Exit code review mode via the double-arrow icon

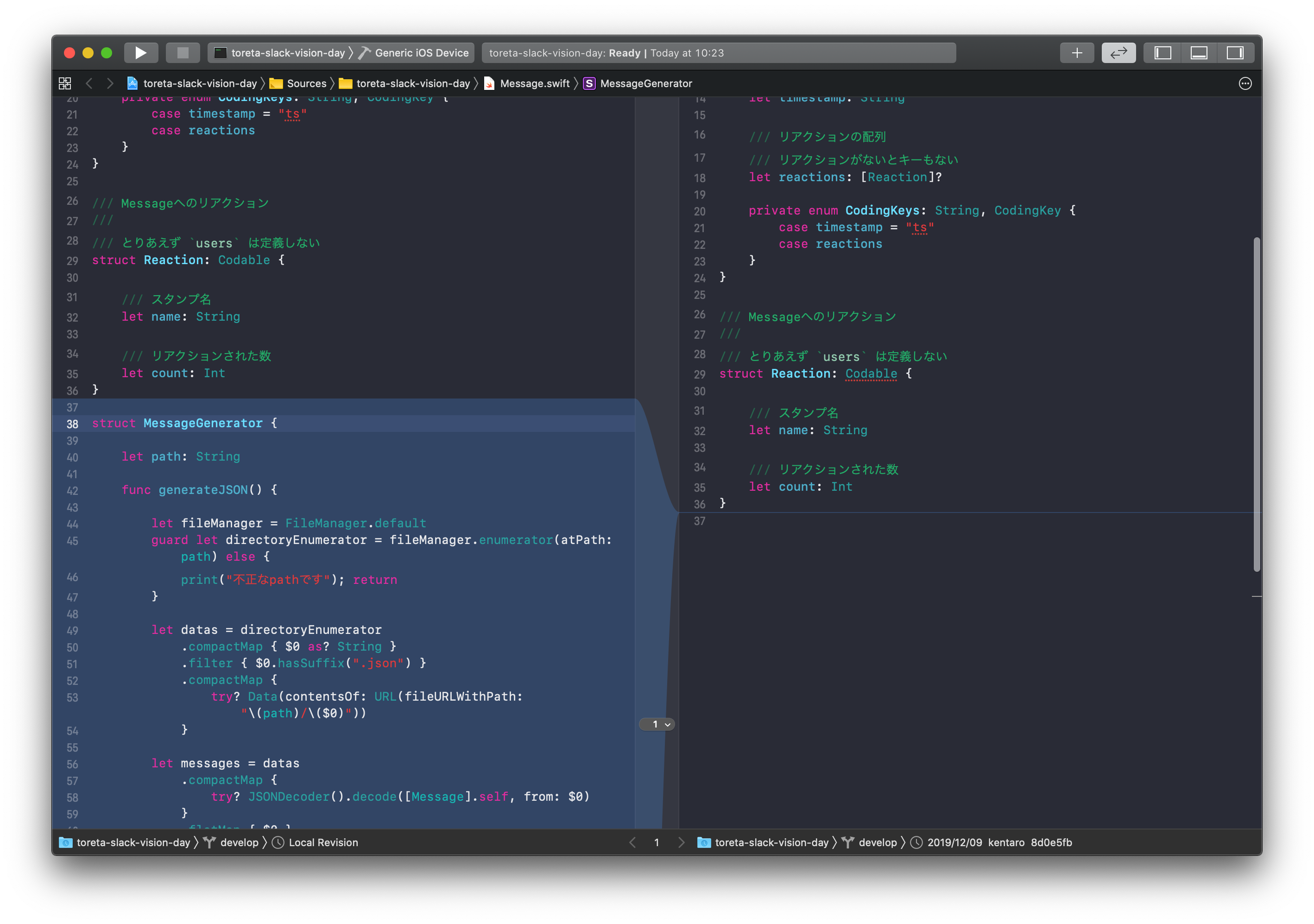tap(1119, 52)
